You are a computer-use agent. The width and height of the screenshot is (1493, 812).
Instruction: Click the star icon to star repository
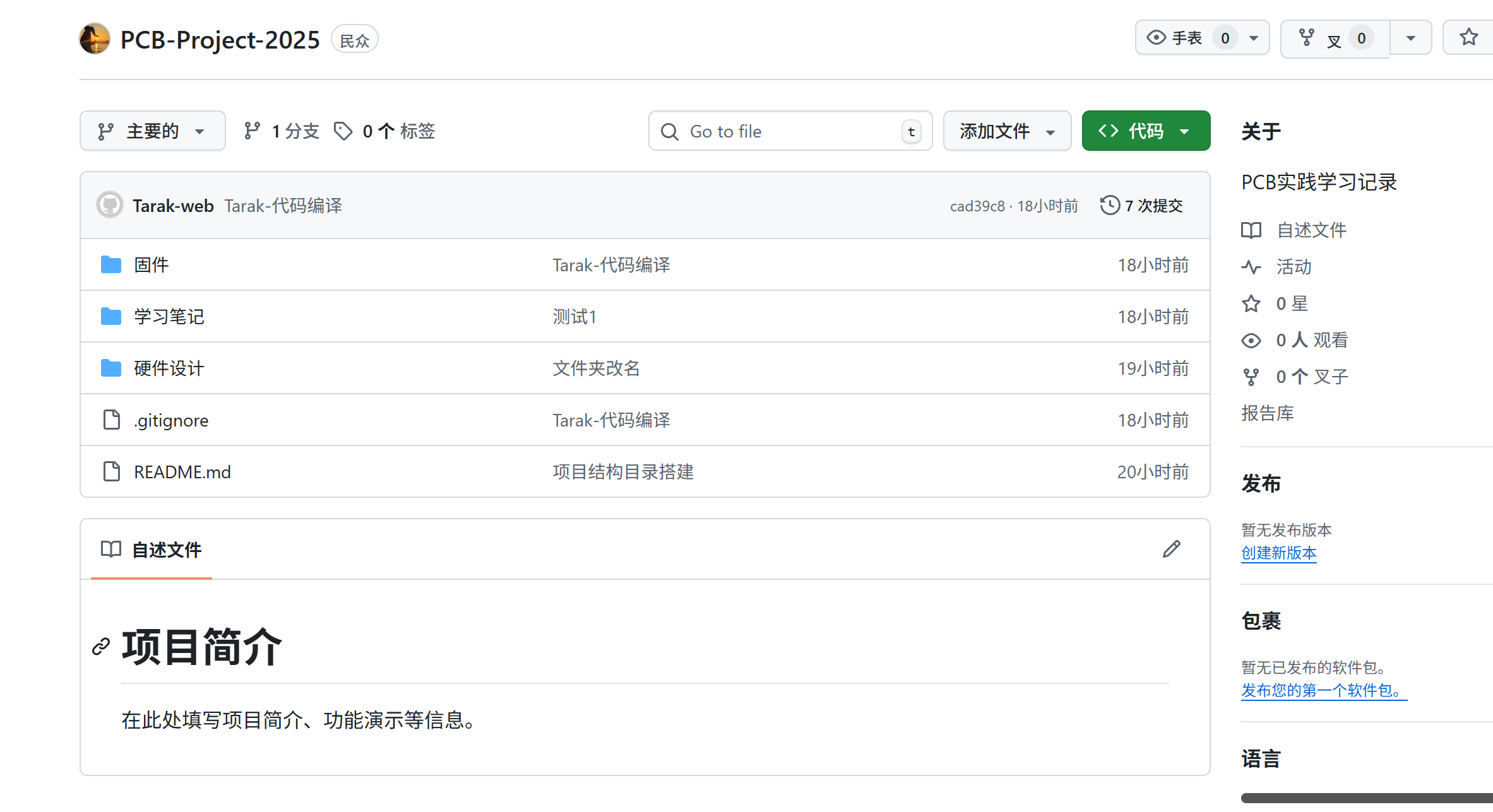tap(1468, 38)
